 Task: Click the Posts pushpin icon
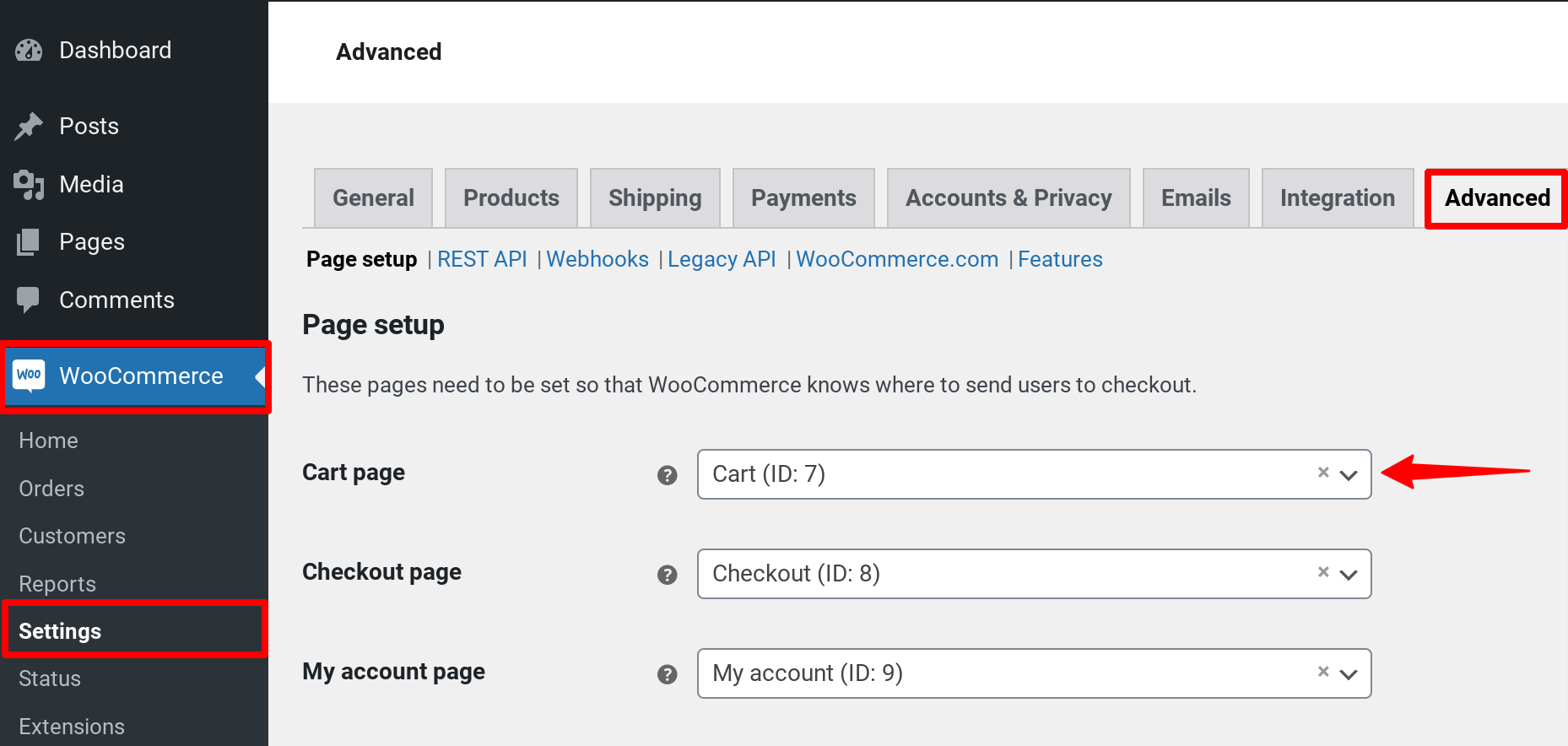[29, 127]
